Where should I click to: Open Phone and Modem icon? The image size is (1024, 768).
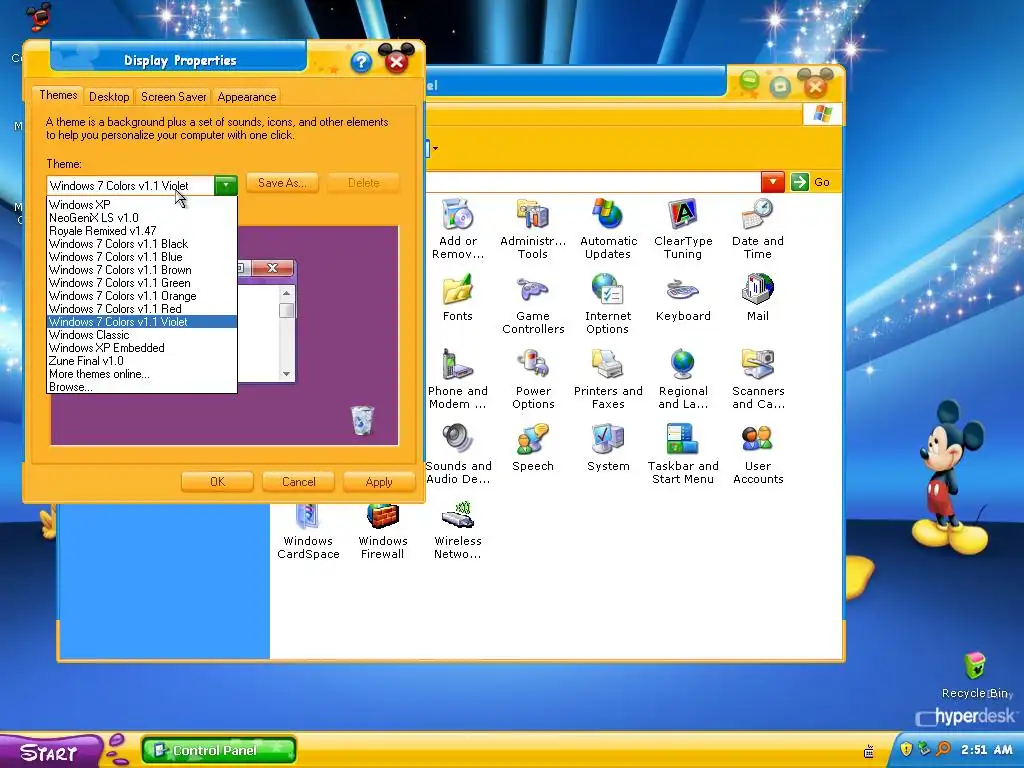(x=458, y=366)
